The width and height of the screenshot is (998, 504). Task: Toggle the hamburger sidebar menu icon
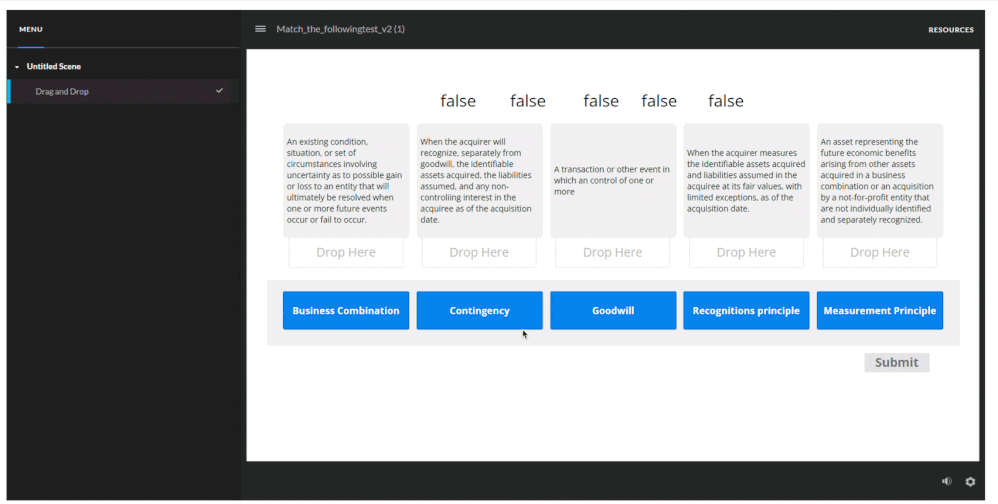click(x=260, y=29)
